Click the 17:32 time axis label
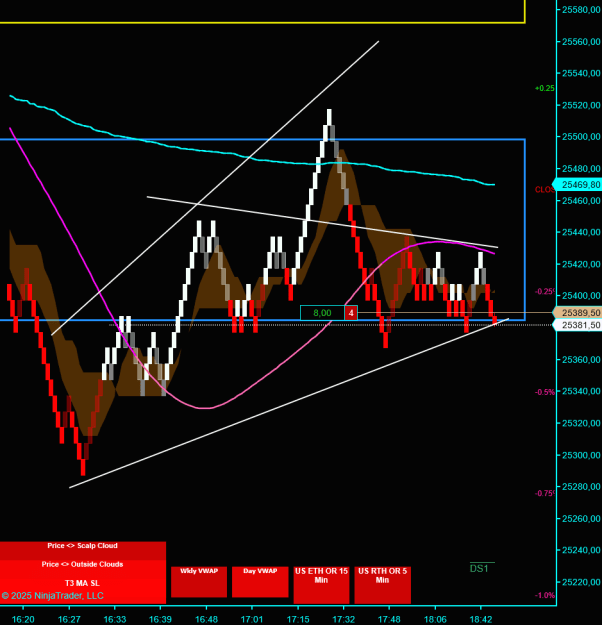The image size is (602, 625). (344, 619)
